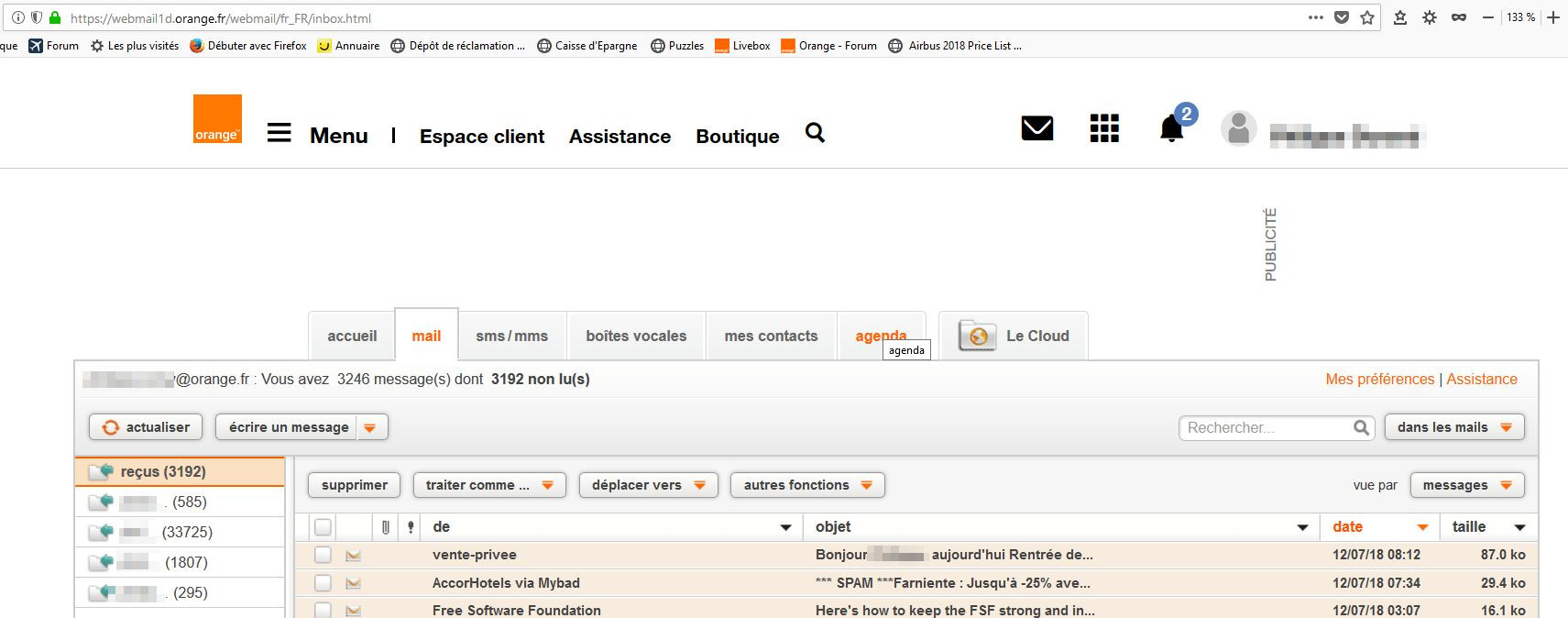Click the magnifier in Rechercher field

[x=1361, y=427]
